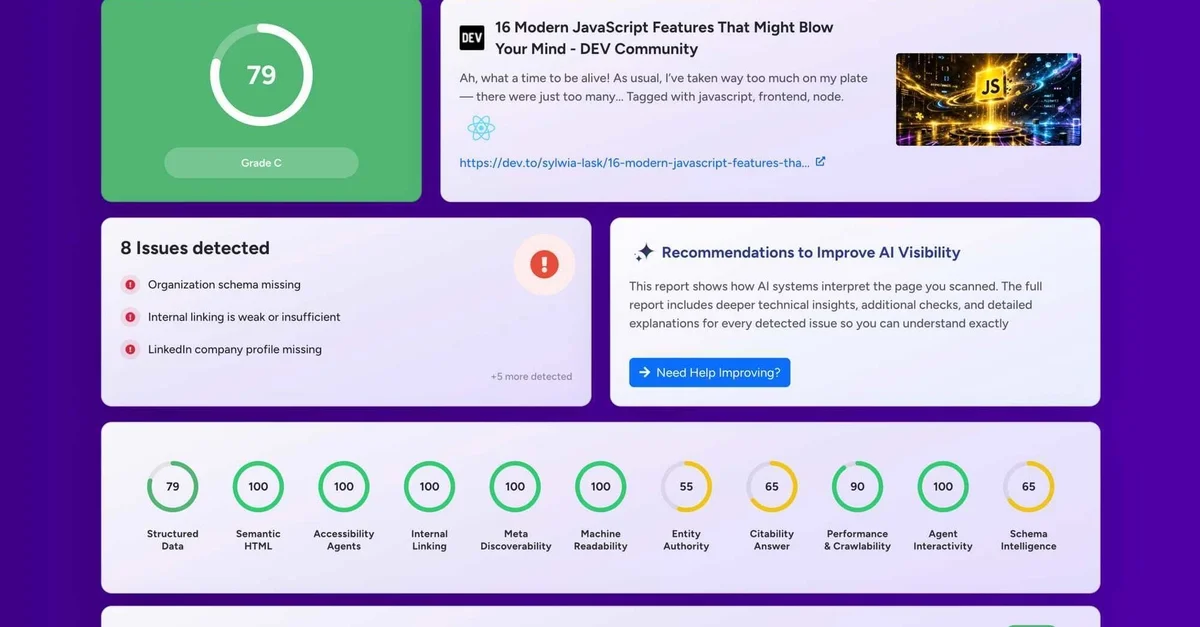Click the React atom icon

point(481,128)
